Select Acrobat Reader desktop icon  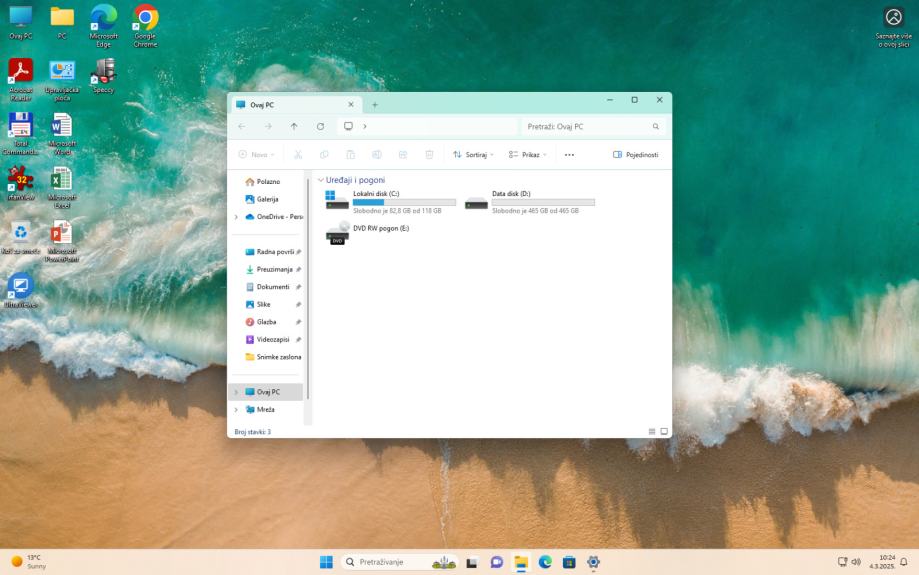(21, 80)
